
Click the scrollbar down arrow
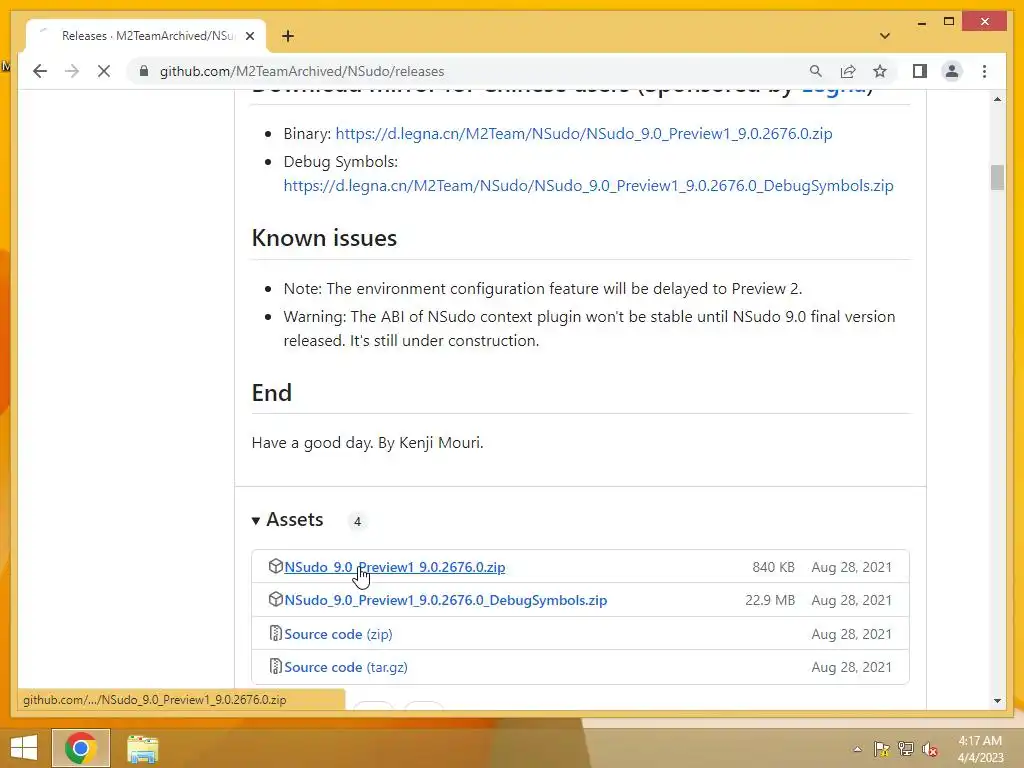pyautogui.click(x=997, y=701)
